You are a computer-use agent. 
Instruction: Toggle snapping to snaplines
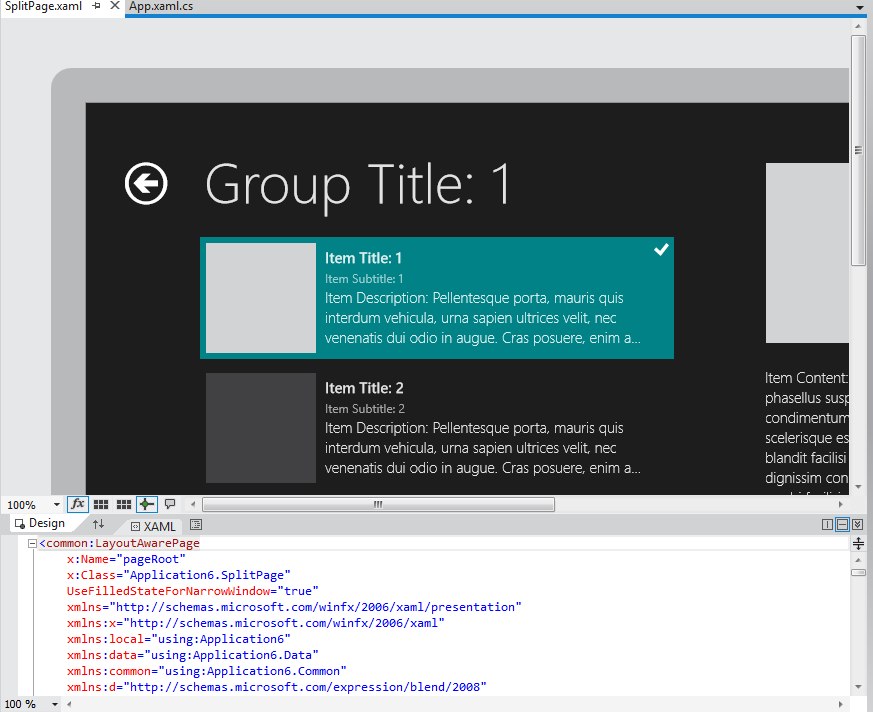147,504
